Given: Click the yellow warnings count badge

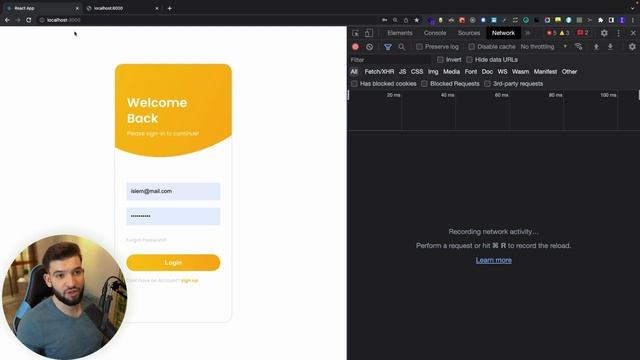Looking at the screenshot, I should click(x=564, y=33).
